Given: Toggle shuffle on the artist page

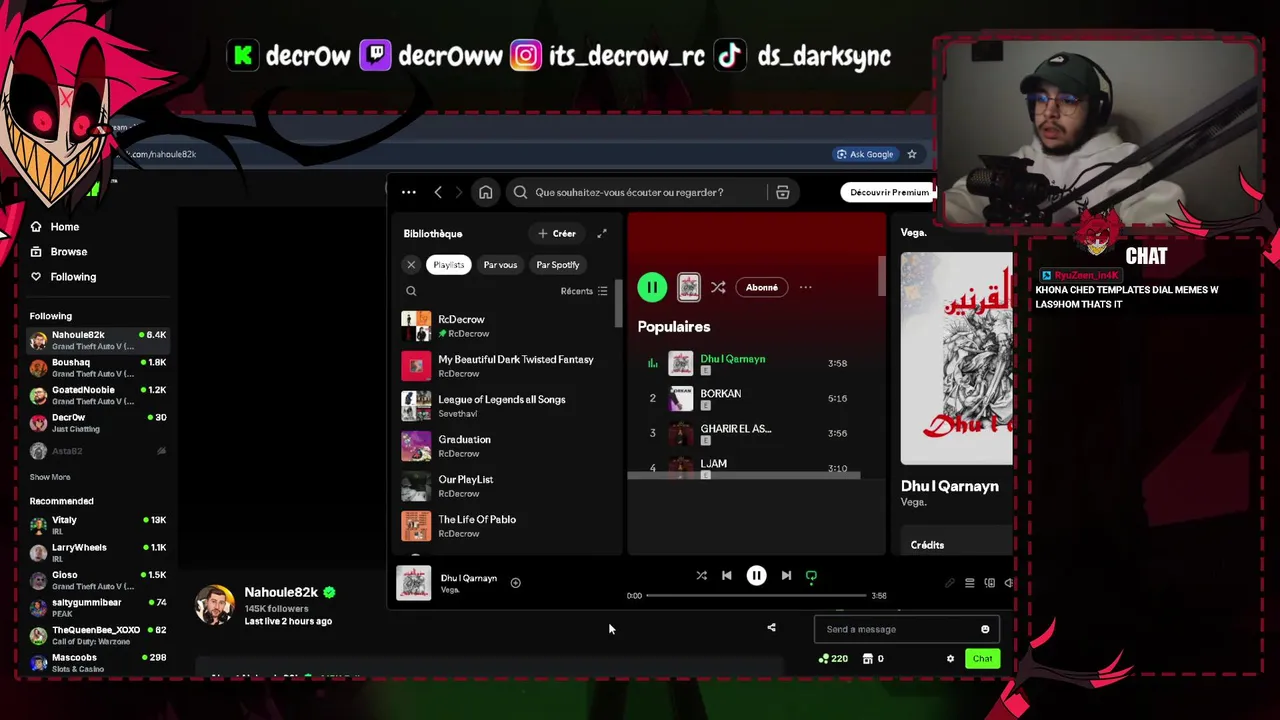Looking at the screenshot, I should pyautogui.click(x=718, y=288).
